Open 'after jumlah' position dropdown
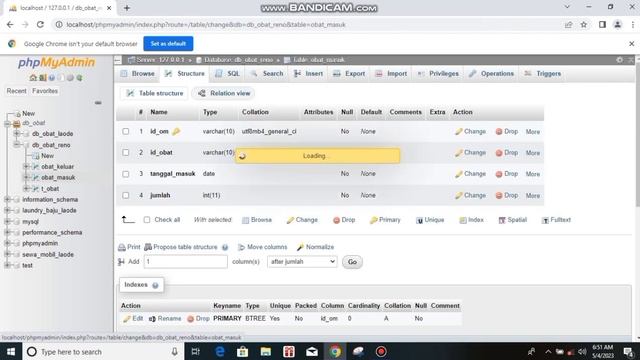Viewport: 640px width, 360px height. pyautogui.click(x=302, y=262)
